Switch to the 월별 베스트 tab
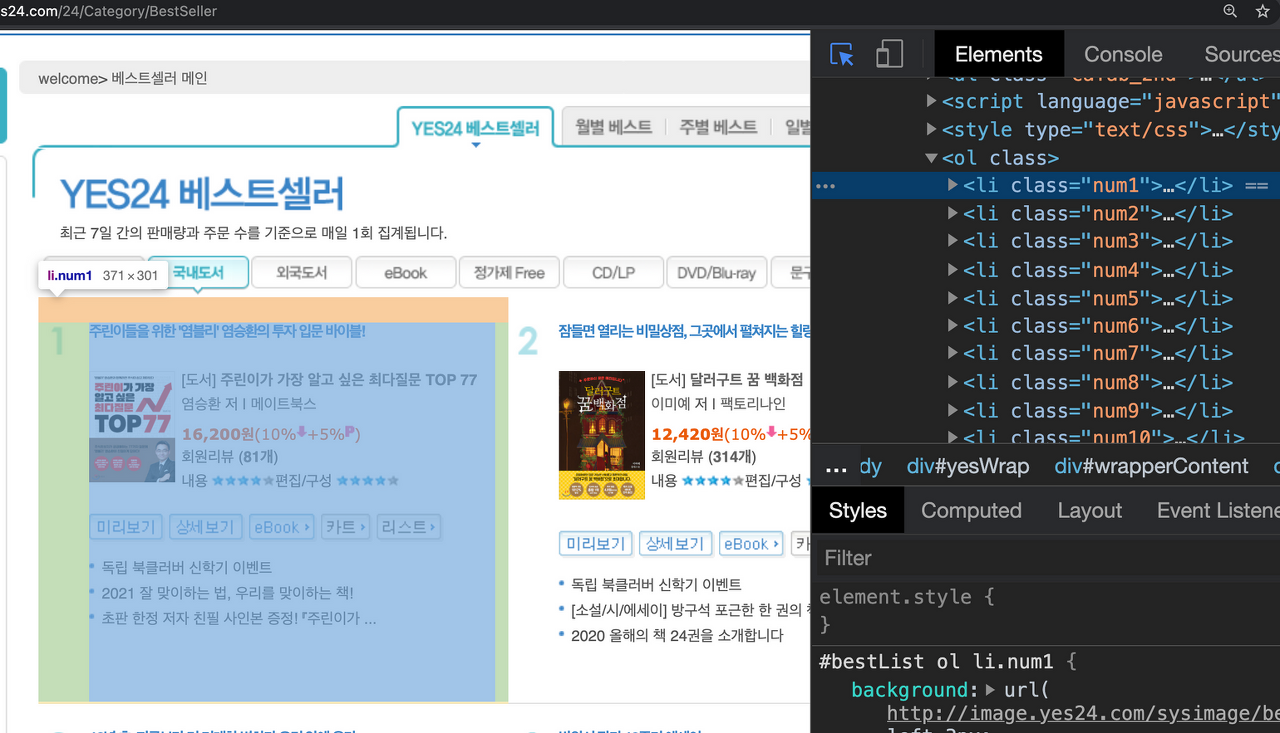1280x733 pixels. point(613,127)
